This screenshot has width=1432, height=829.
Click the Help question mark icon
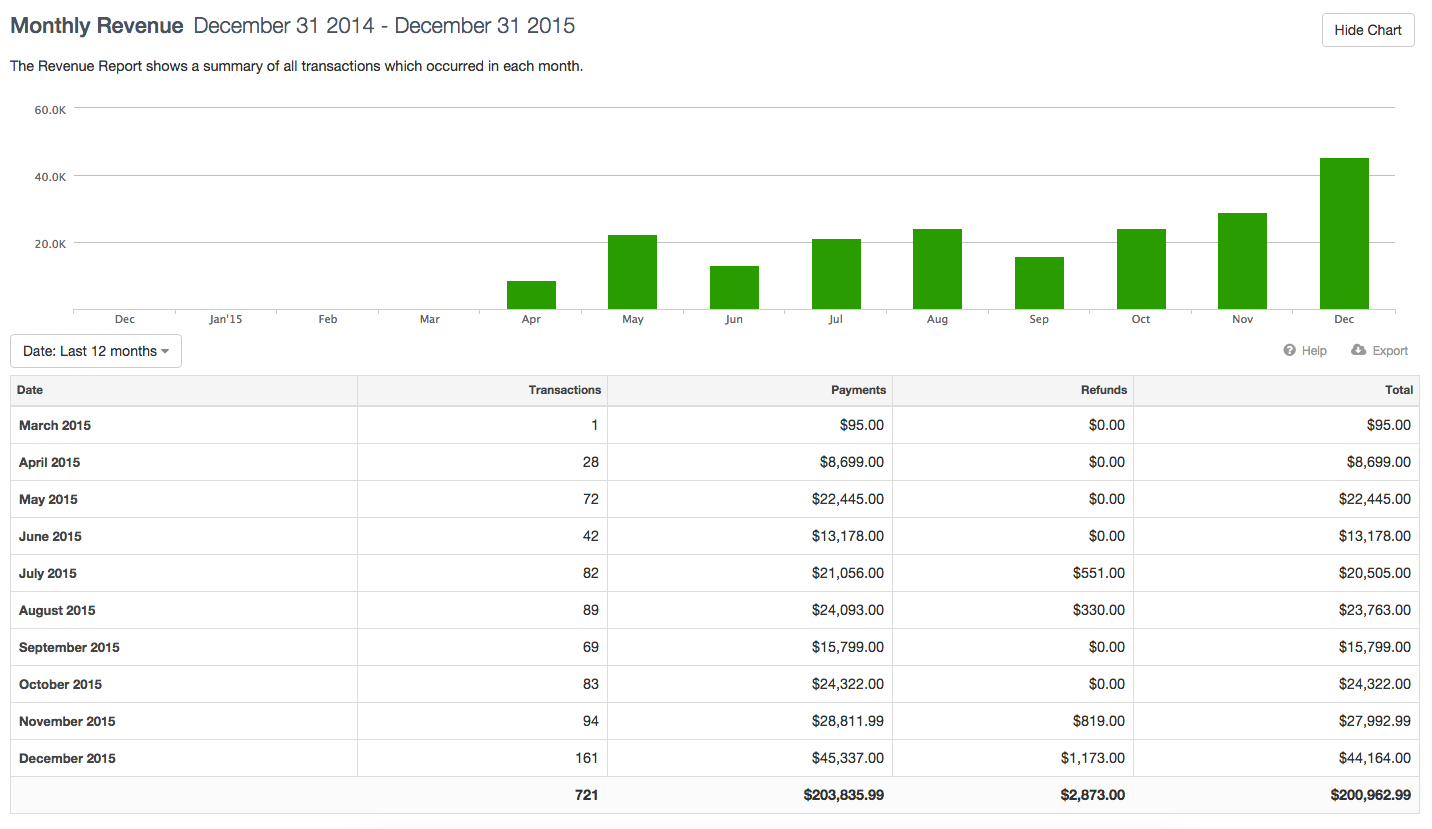(1290, 350)
